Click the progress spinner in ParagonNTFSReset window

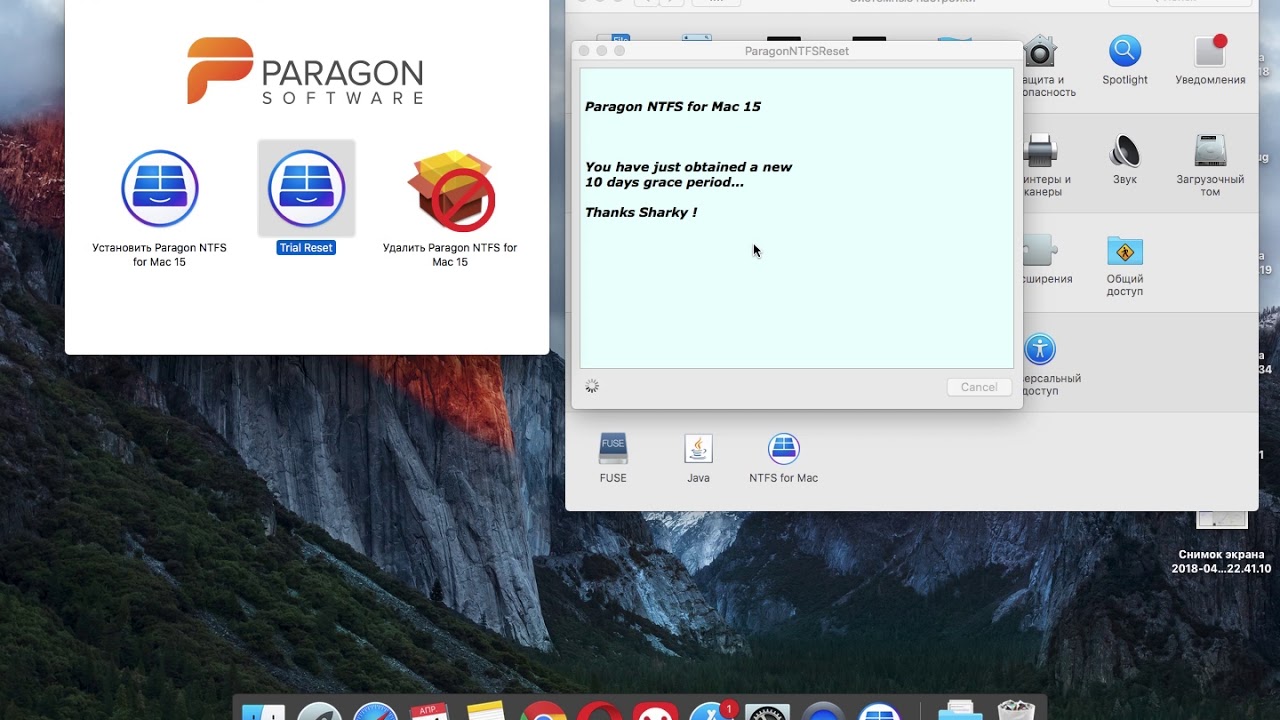tap(592, 386)
